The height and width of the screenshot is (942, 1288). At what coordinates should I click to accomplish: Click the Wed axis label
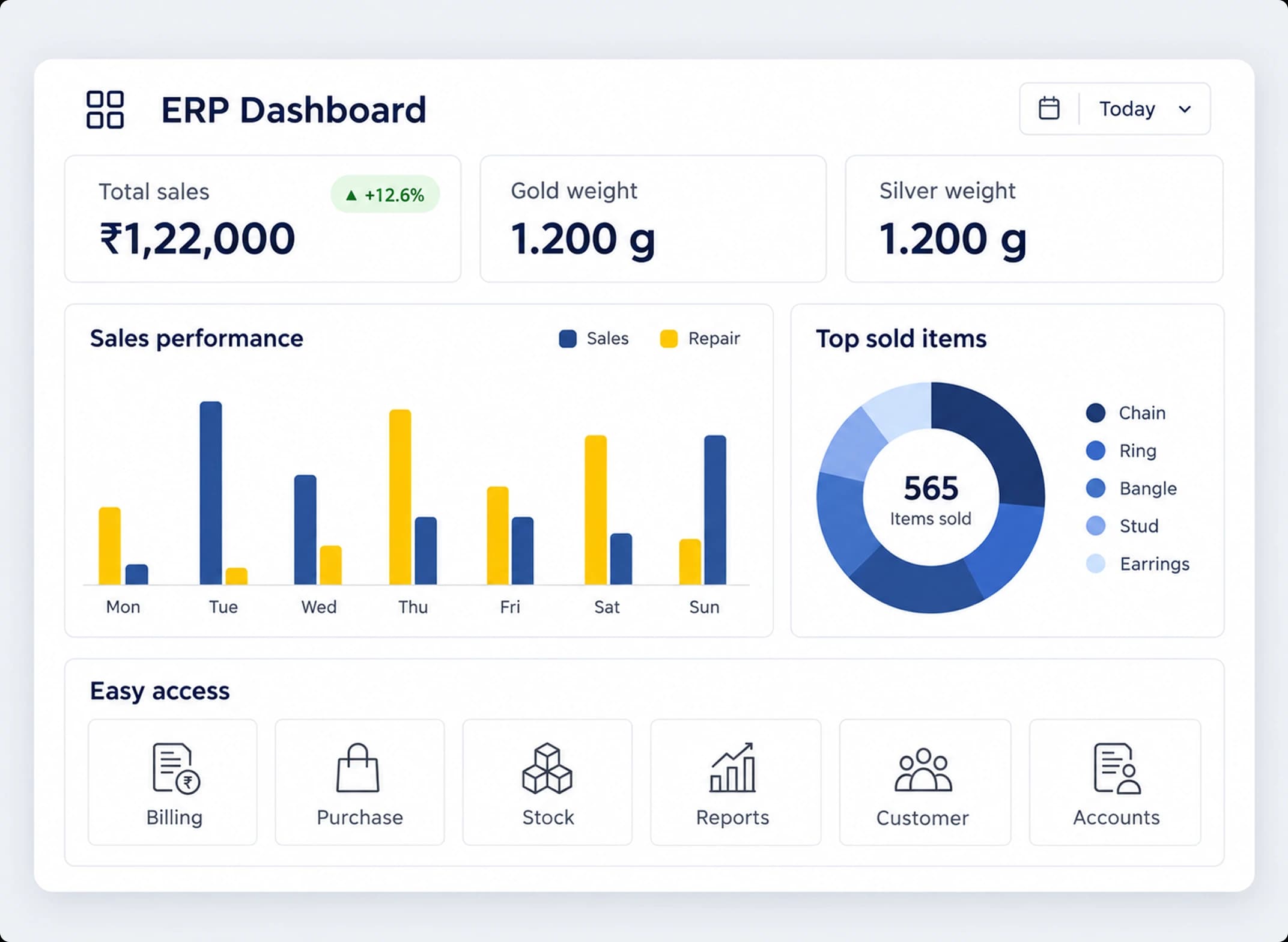[x=319, y=607]
